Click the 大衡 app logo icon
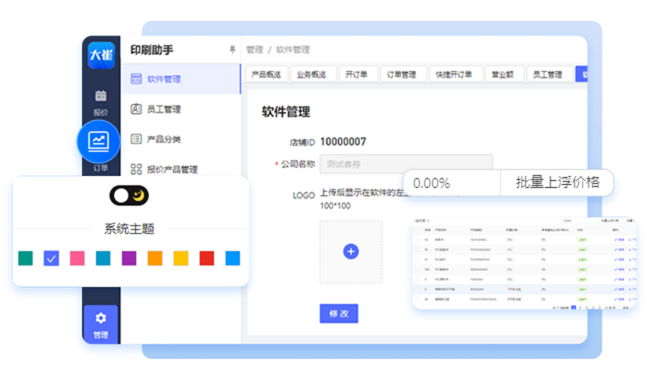The height and width of the screenshot is (380, 650). click(x=101, y=55)
